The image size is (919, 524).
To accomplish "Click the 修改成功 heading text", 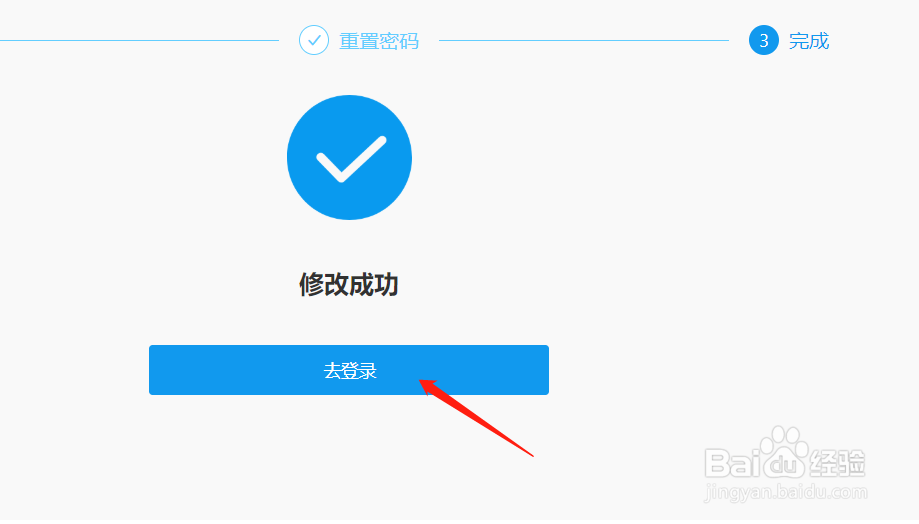I will point(349,285).
